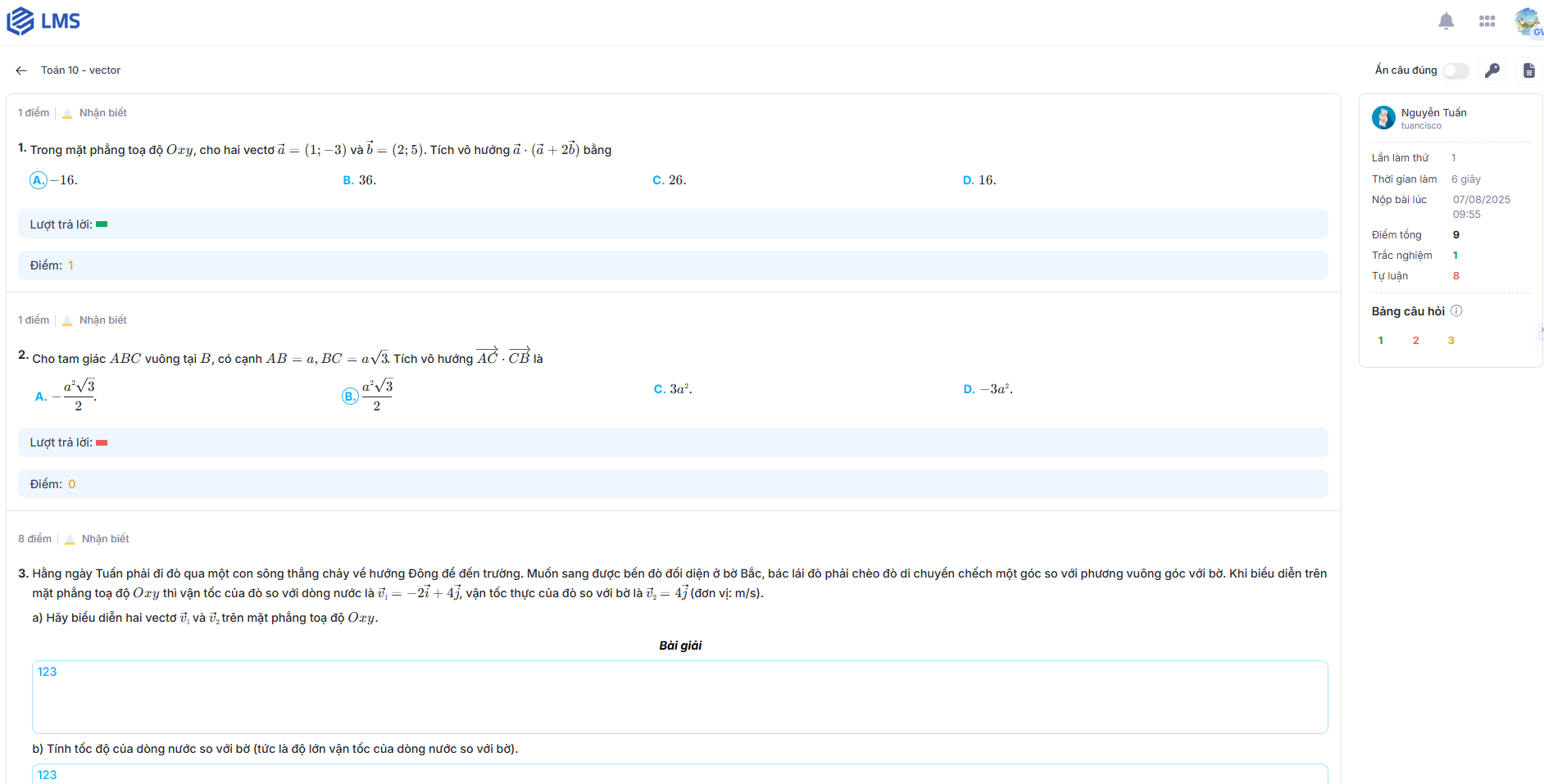Click the answer box for part a

679,696
